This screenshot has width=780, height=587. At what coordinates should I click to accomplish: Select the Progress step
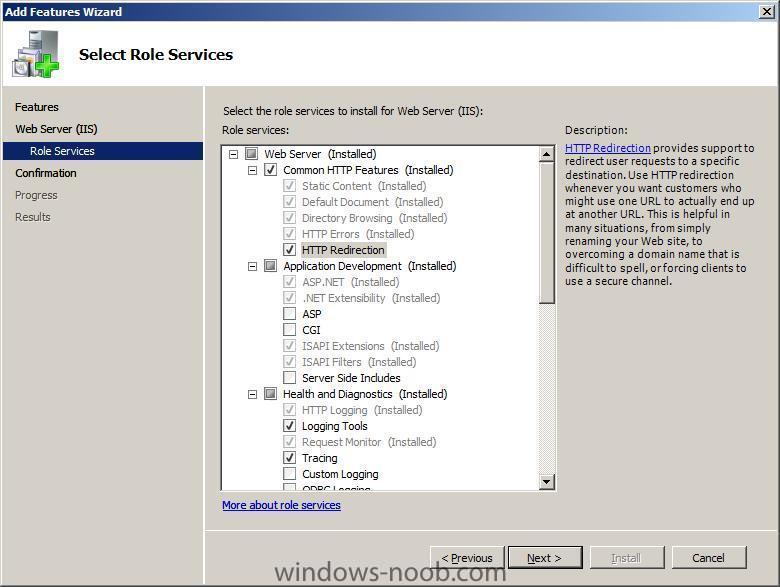[x=36, y=195]
